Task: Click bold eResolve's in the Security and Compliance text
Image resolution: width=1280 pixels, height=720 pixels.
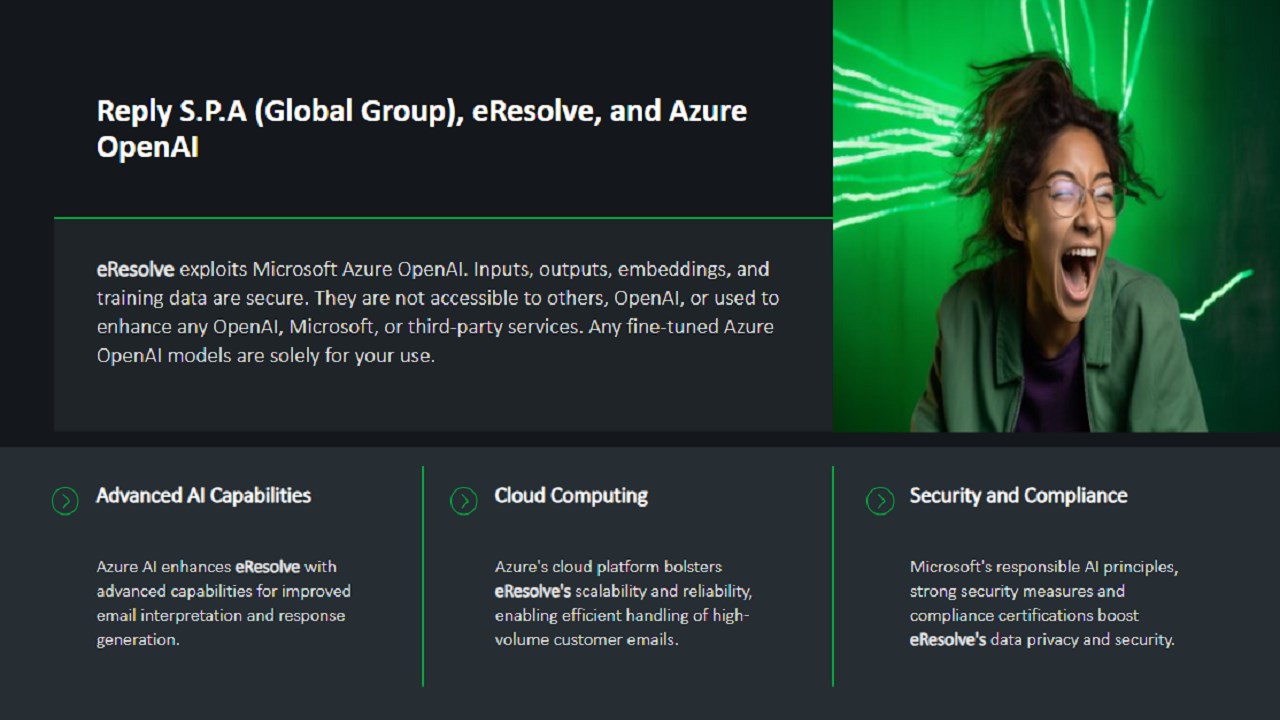Action: pos(947,639)
